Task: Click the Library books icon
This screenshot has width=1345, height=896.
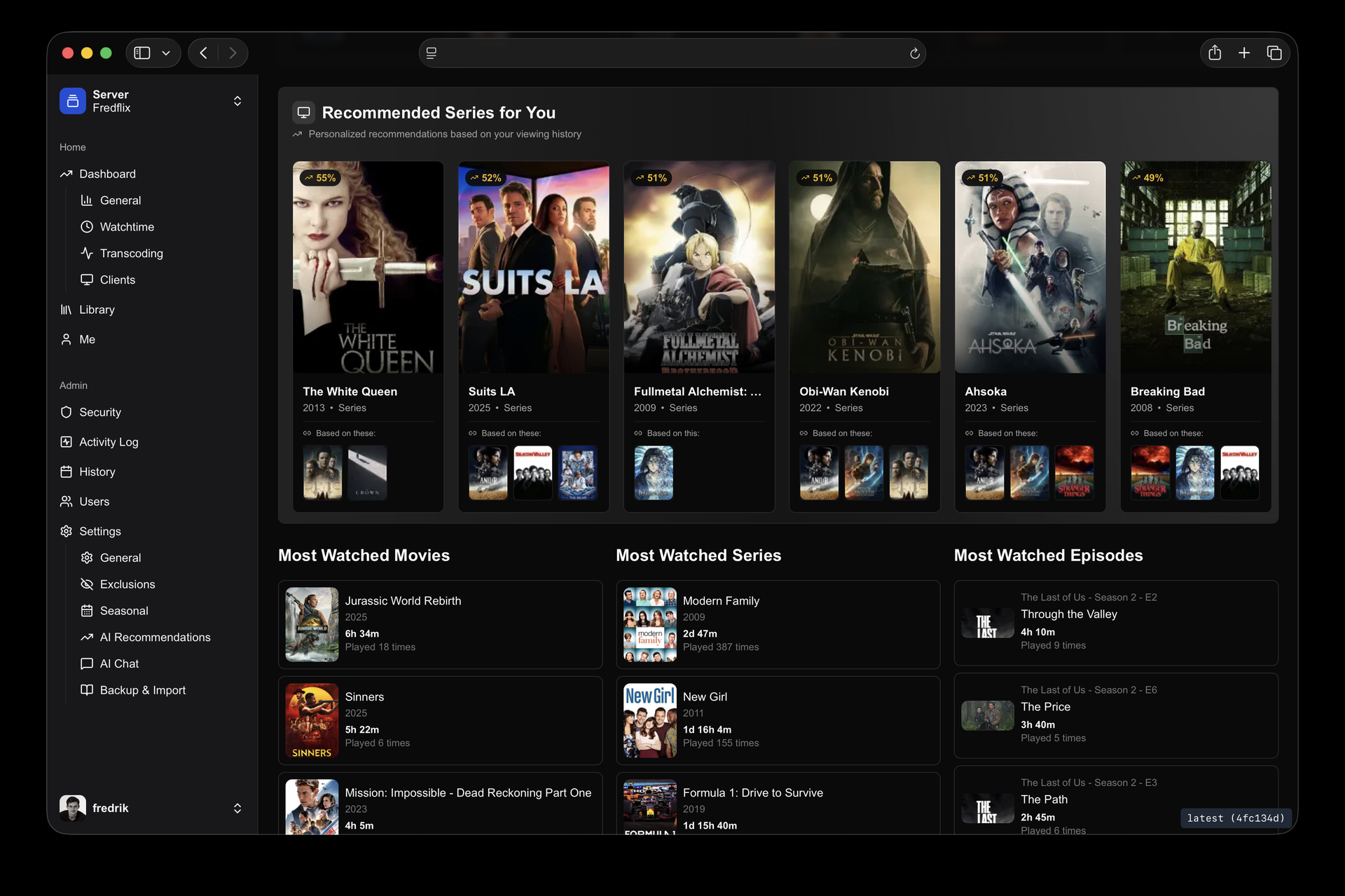Action: (67, 310)
